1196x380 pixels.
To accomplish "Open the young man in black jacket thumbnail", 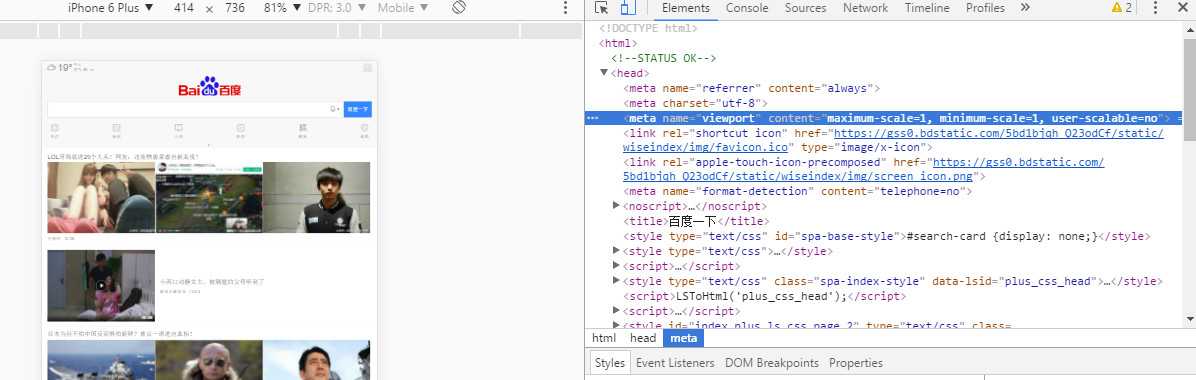I will [317, 197].
